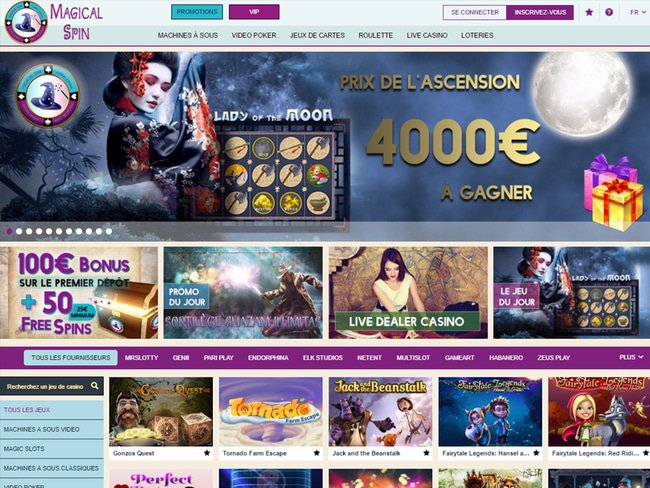Click the favorites star icon in header
The width and height of the screenshot is (650, 488).
click(589, 12)
